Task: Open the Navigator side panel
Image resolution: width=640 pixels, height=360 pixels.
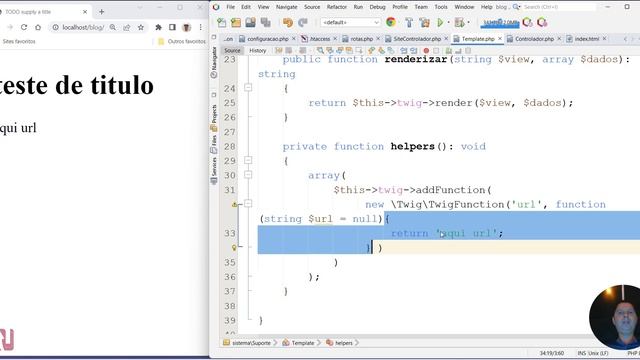Action: coord(214,62)
